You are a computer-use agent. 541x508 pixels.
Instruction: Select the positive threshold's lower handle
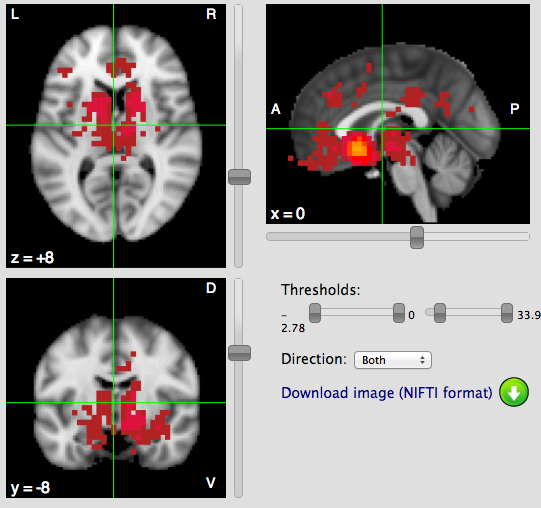(x=440, y=313)
